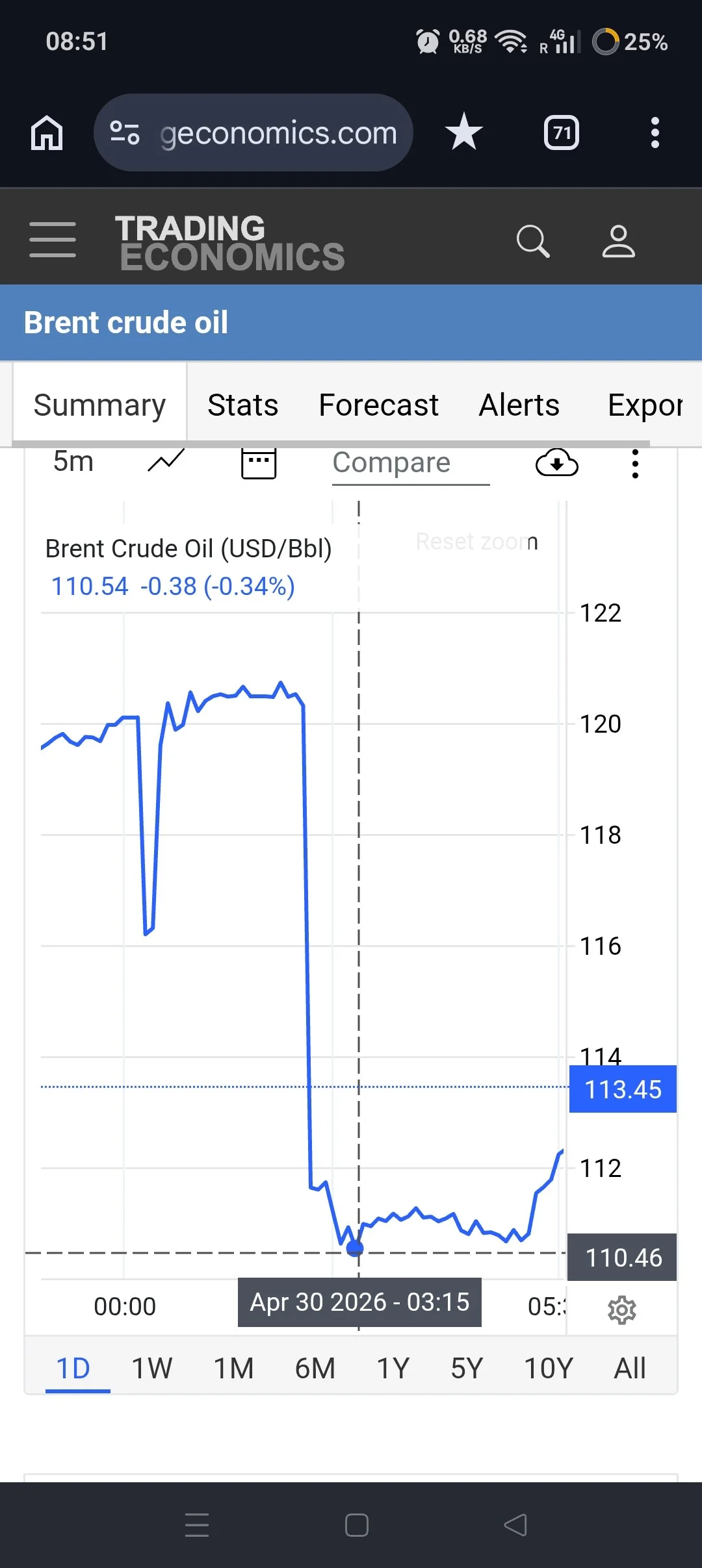Click the Reset zoom button
702x1568 pixels.
tap(477, 542)
